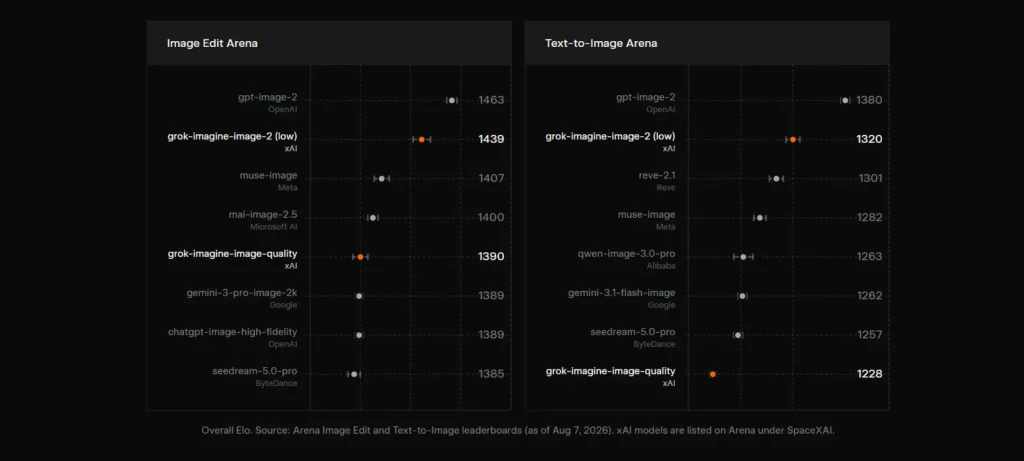Click the qwen-image-3.0-pro data point
This screenshot has height=461, width=1024.
pos(743,257)
